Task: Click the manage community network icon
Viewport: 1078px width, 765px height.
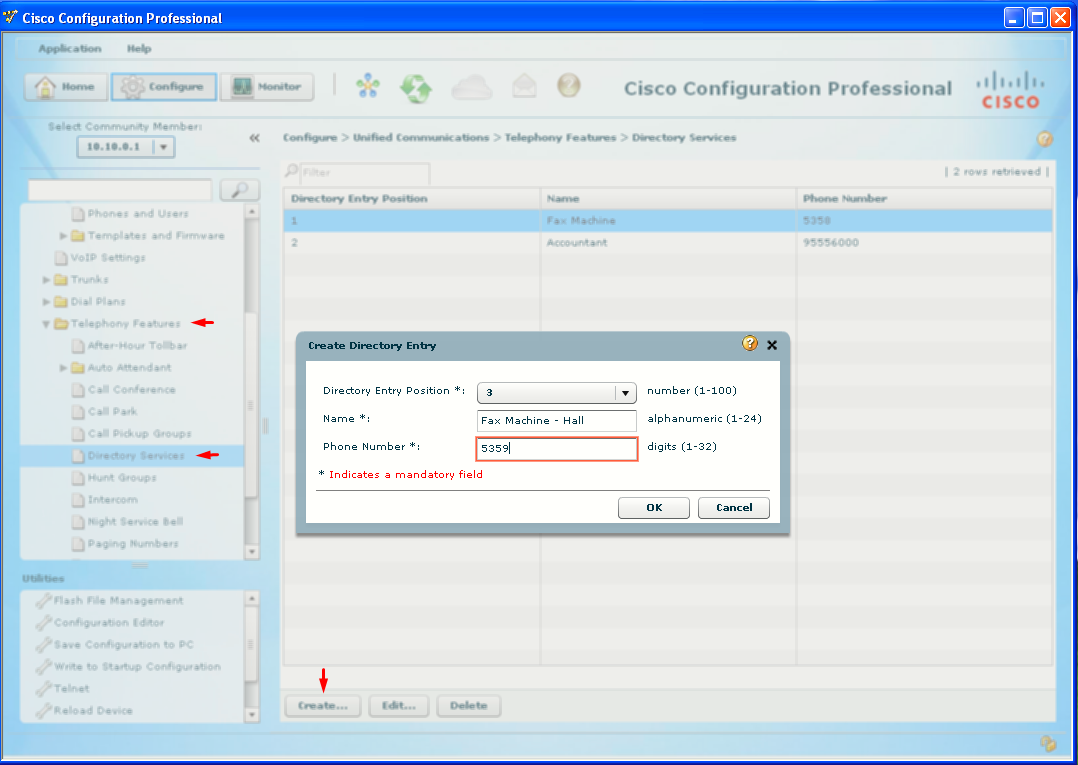Action: point(368,87)
